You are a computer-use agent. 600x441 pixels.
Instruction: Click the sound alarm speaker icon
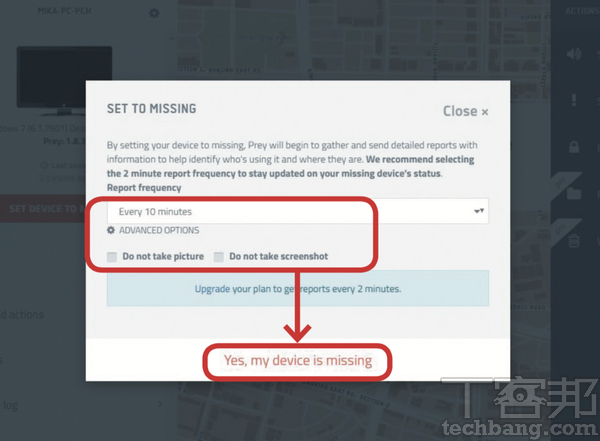(574, 54)
